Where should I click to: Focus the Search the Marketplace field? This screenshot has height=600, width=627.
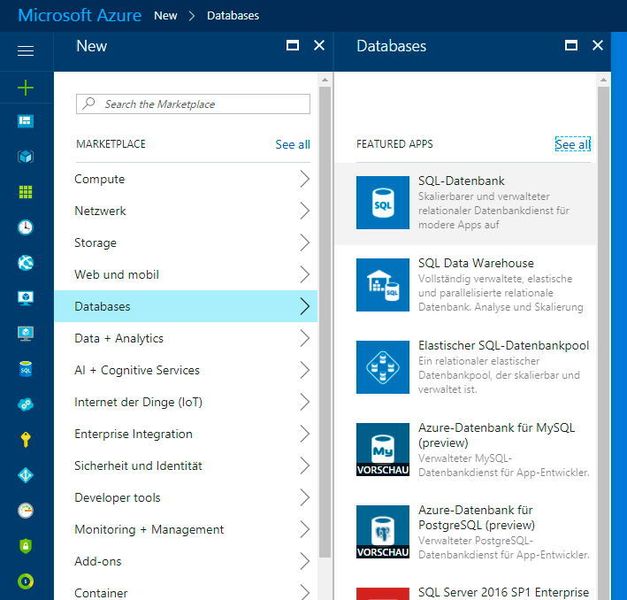[193, 104]
